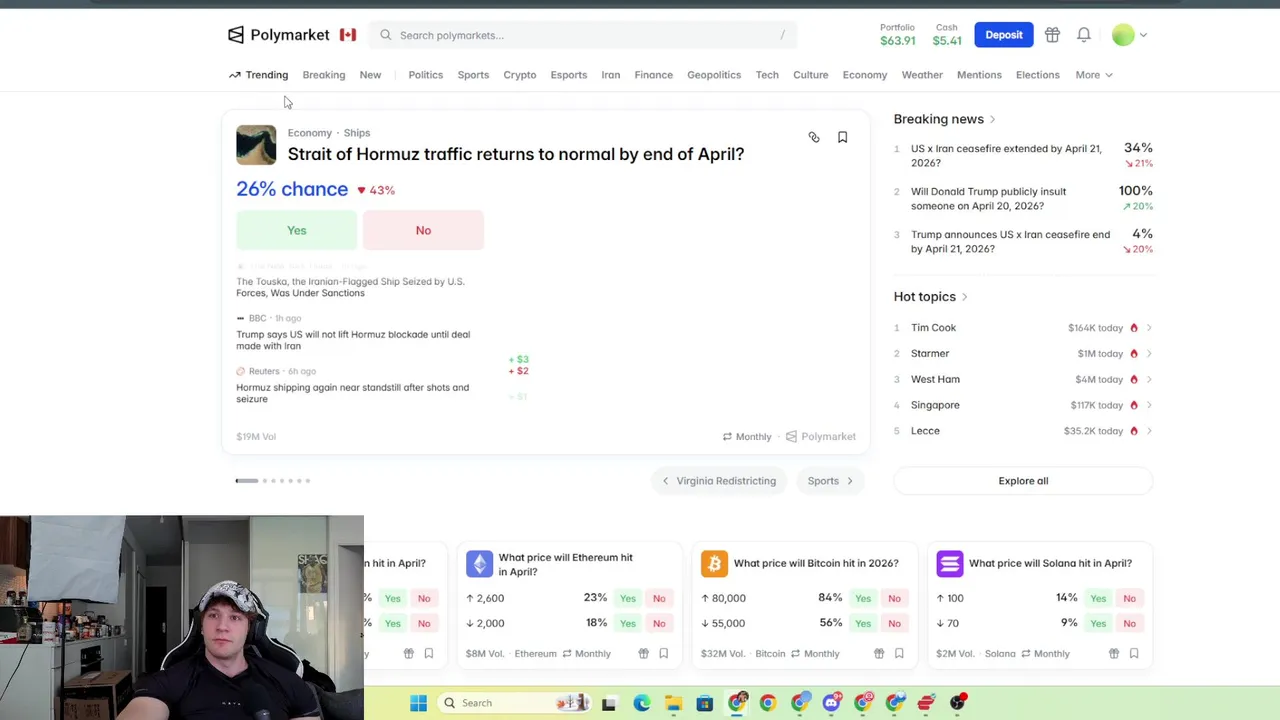Open Reuters headline on Hormuz shipping standstill
1280x720 pixels.
click(x=352, y=393)
